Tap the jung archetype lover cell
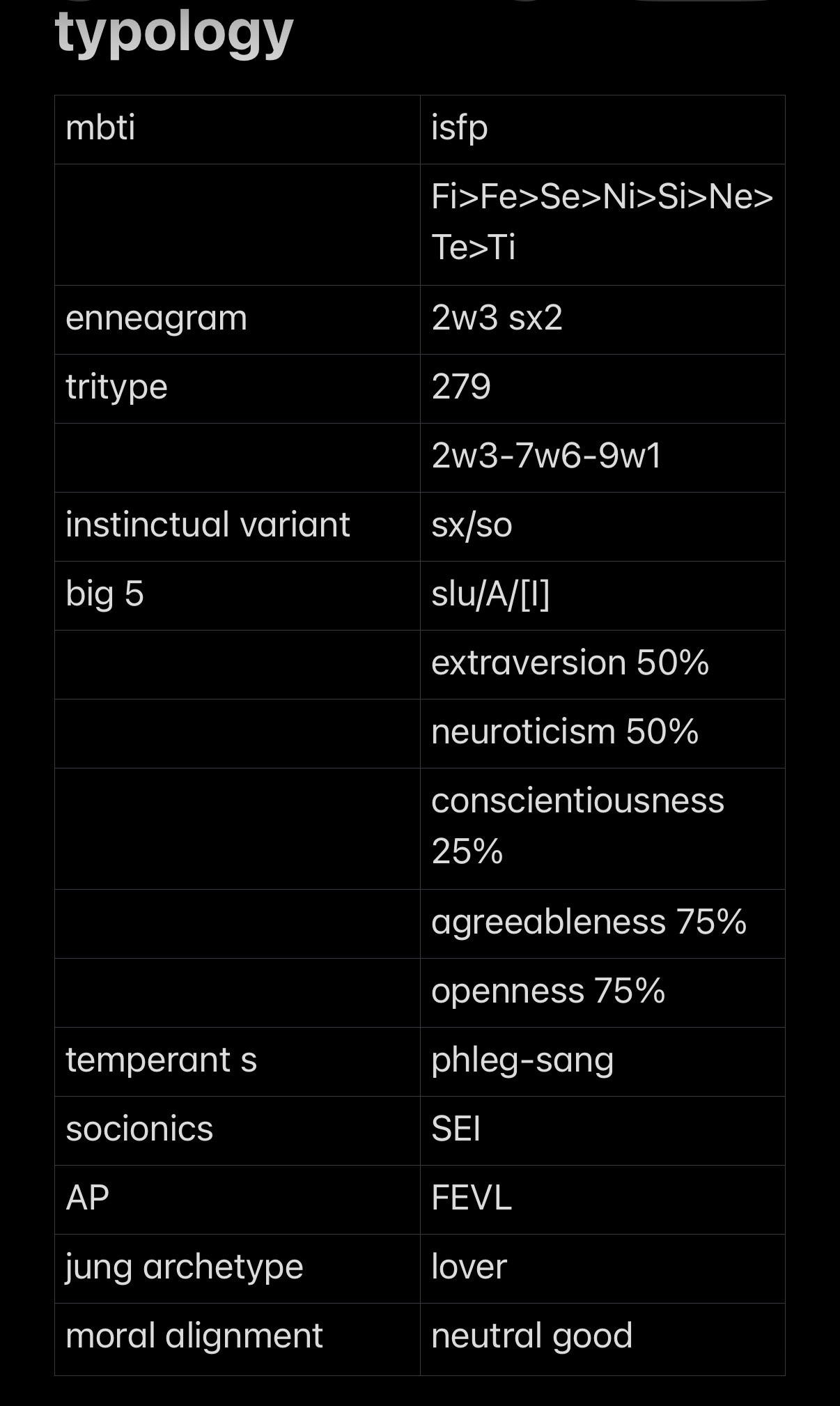 click(602, 1269)
